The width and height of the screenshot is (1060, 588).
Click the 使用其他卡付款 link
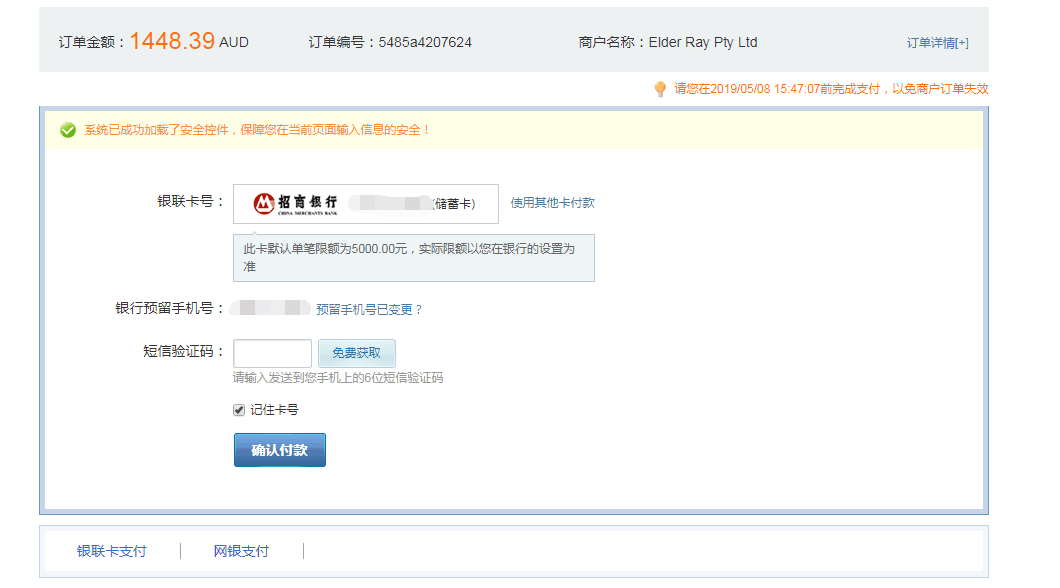point(552,203)
